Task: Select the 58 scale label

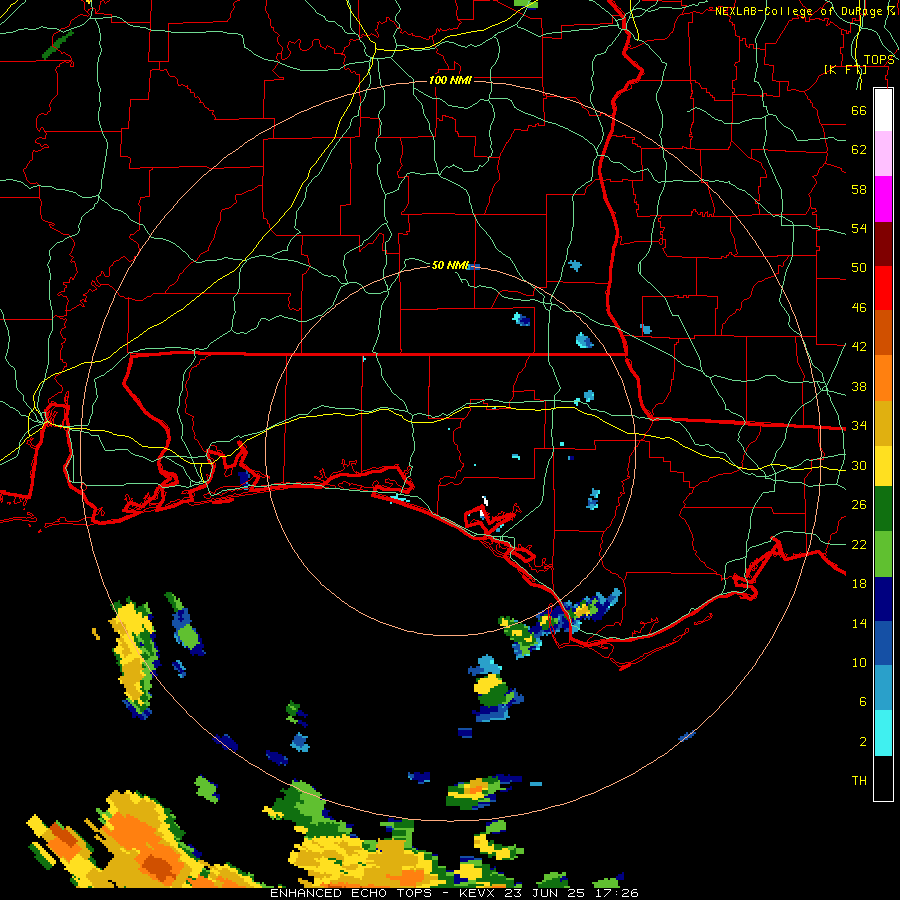Action: click(859, 189)
